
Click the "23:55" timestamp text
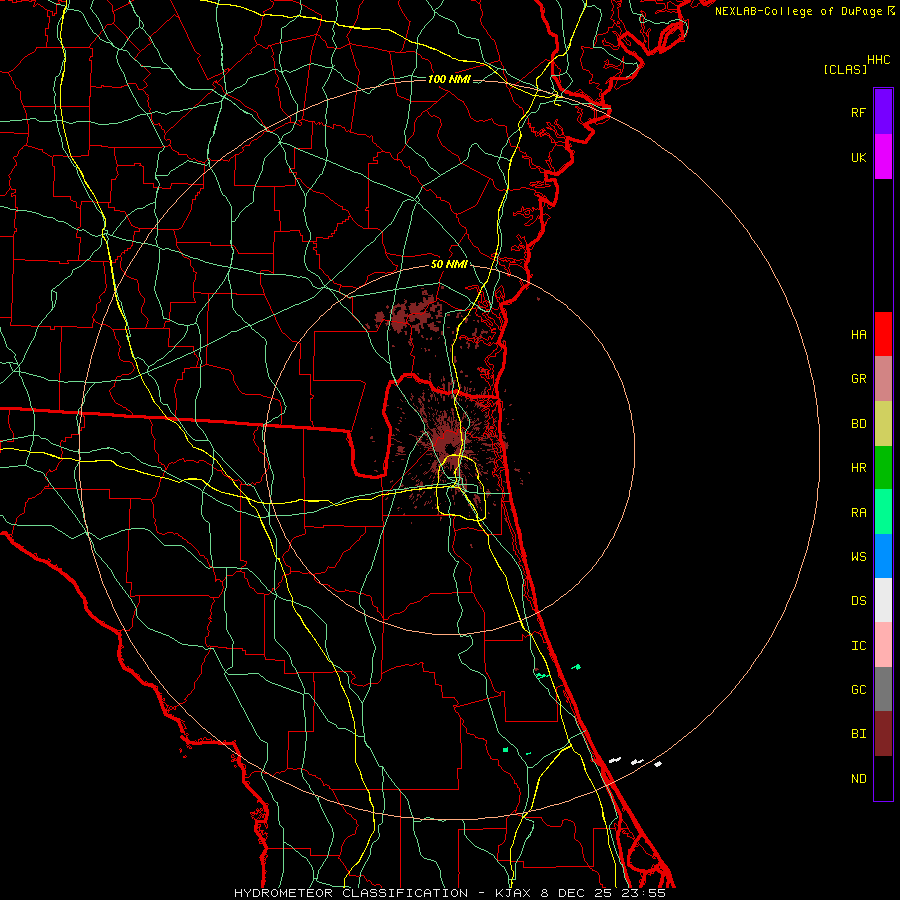642,893
